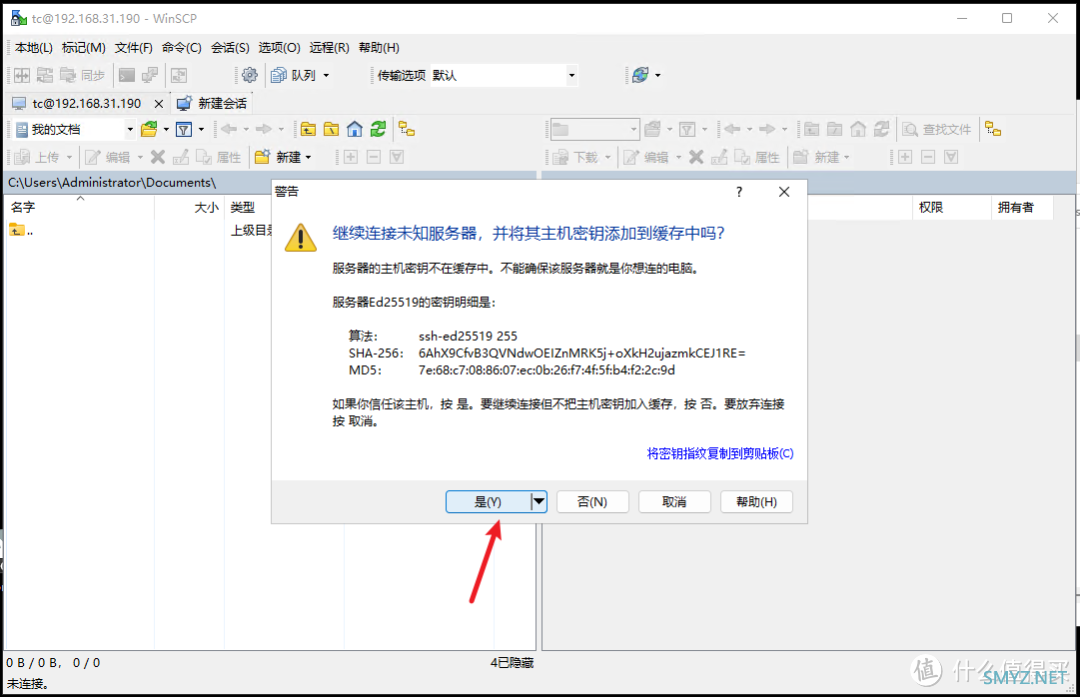Open the 远程(R) menu
Viewport: 1080px width, 697px height.
329,48
